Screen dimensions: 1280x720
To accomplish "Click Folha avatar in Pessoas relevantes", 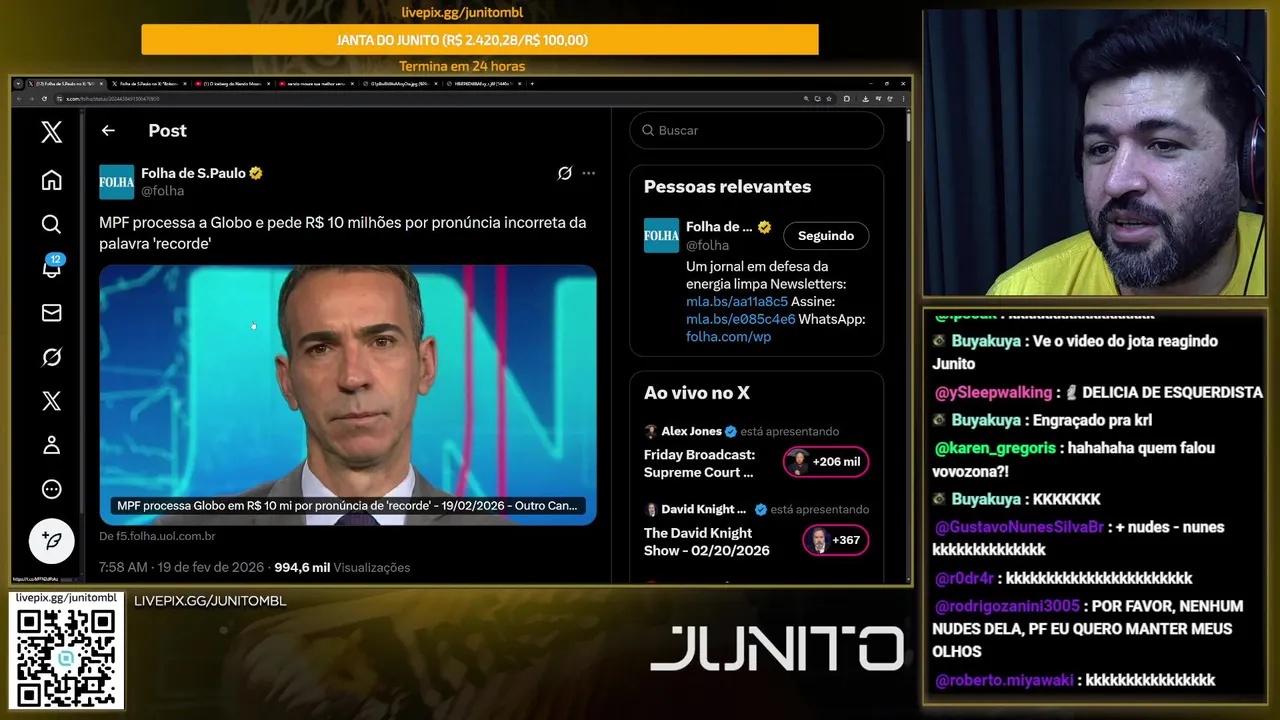I will [x=661, y=235].
